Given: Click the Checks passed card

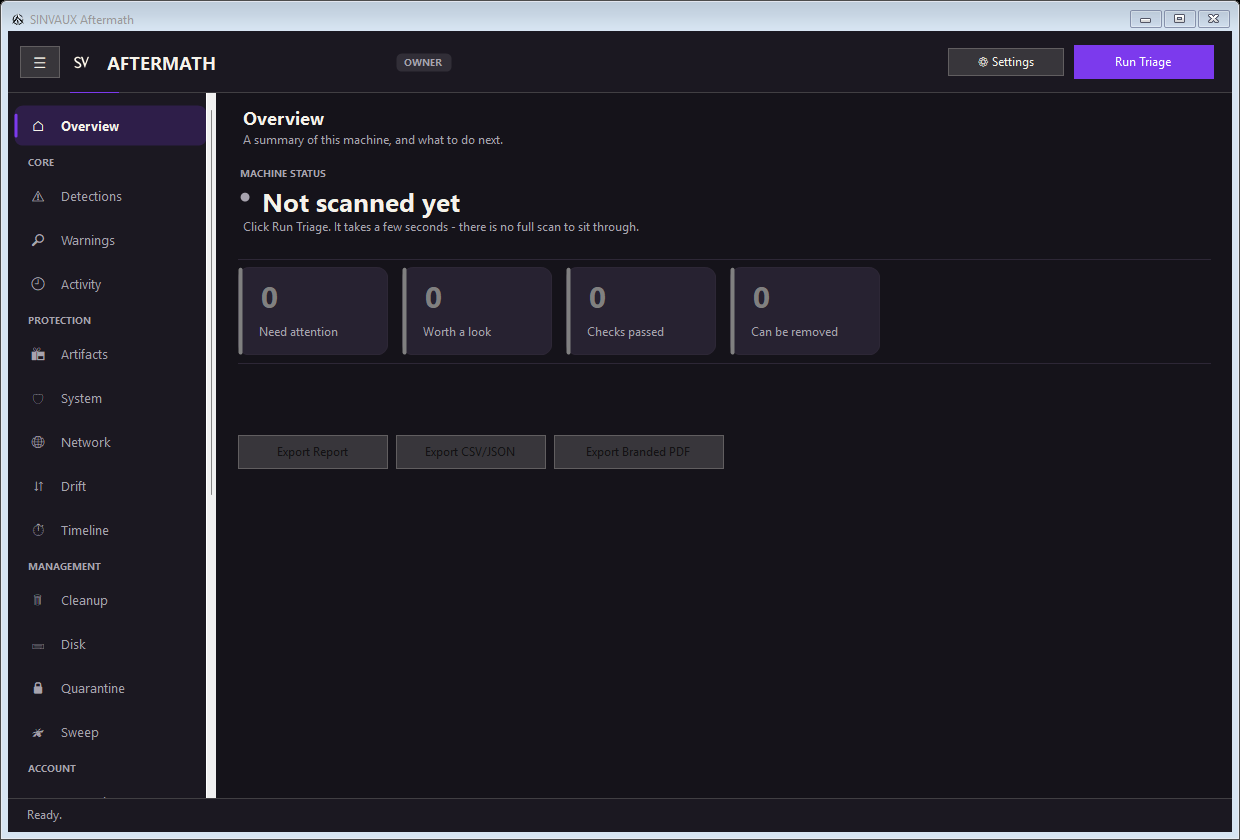Looking at the screenshot, I should 641,311.
